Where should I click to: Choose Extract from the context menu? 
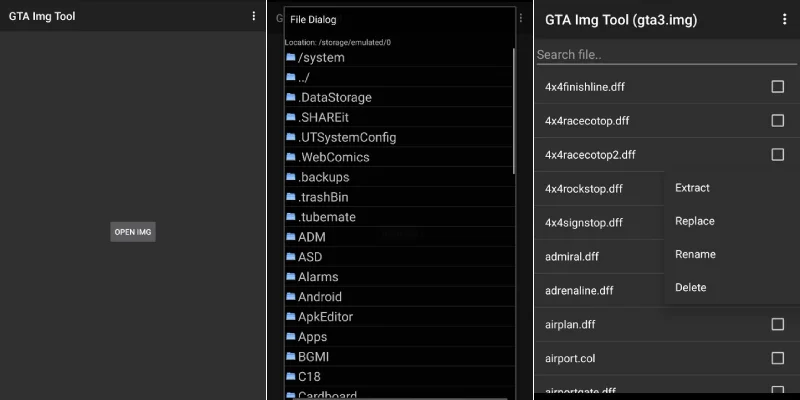click(x=692, y=188)
